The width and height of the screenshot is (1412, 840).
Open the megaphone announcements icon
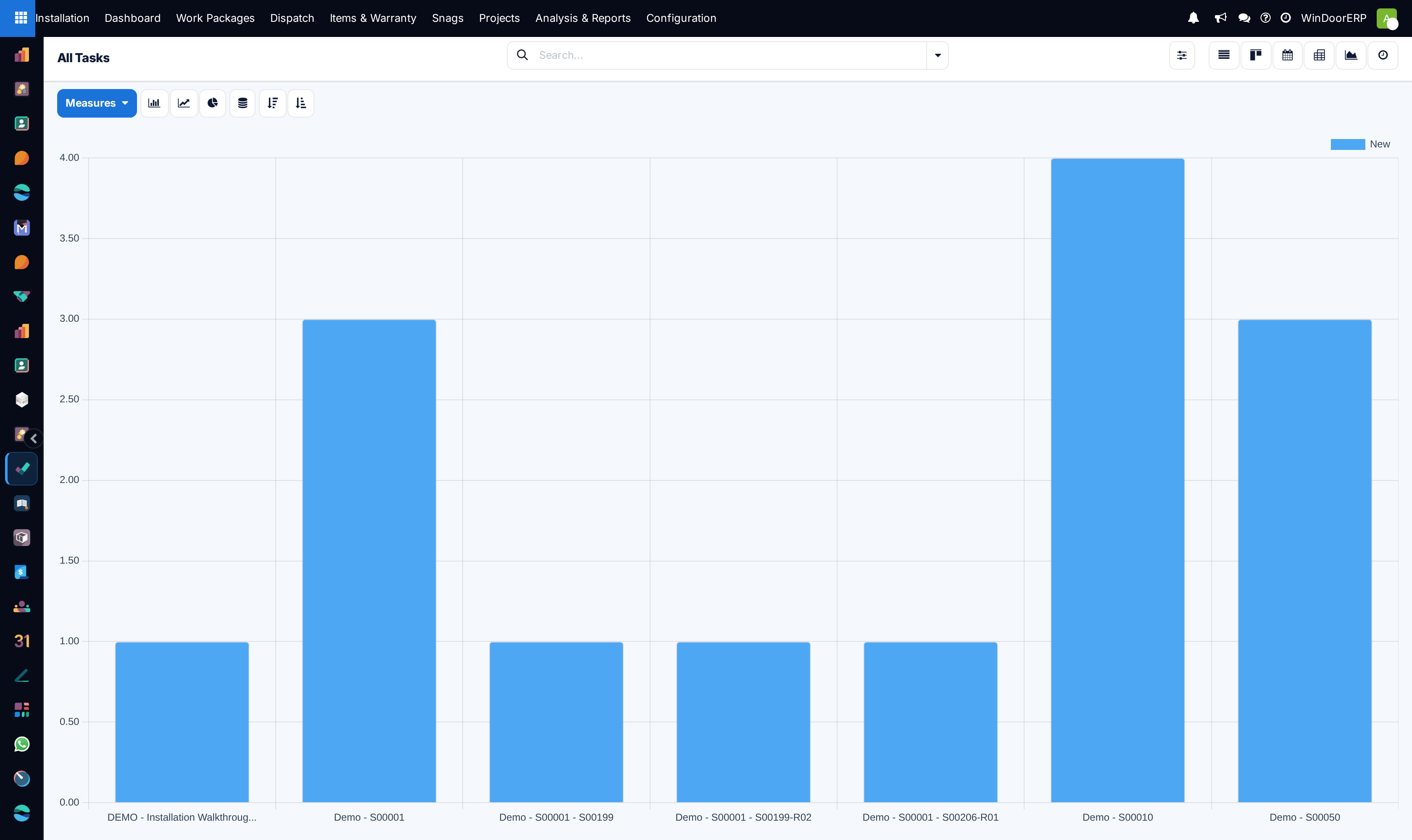(1220, 18)
